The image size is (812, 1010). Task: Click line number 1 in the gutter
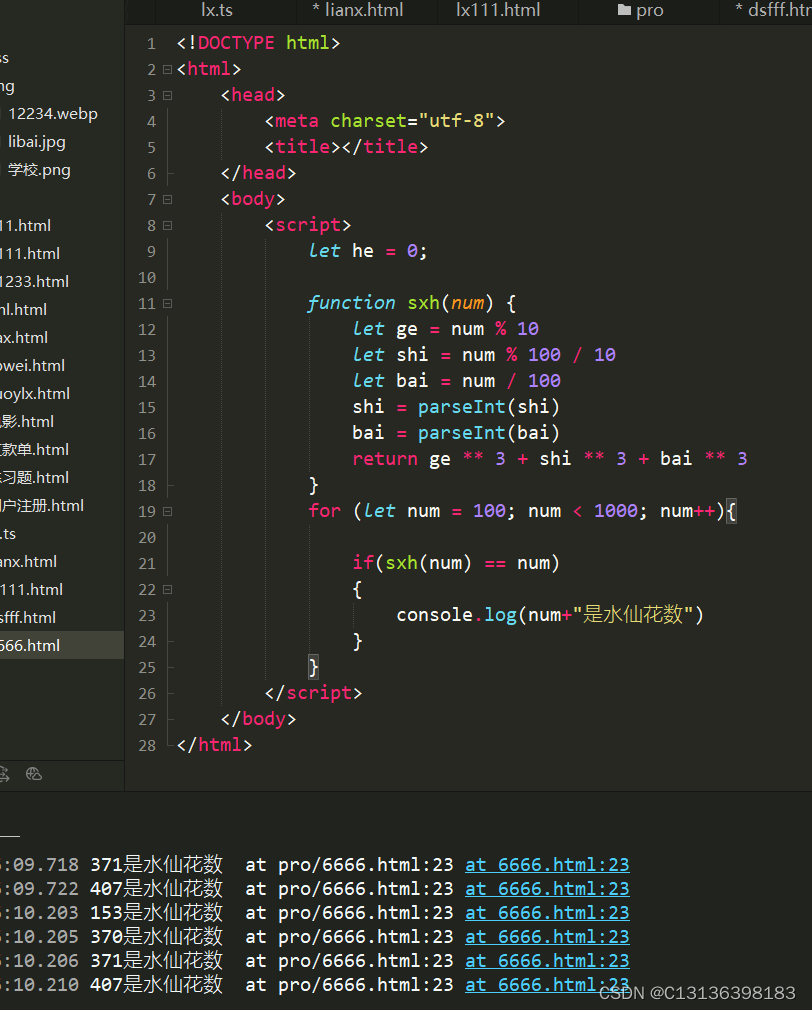[x=151, y=43]
